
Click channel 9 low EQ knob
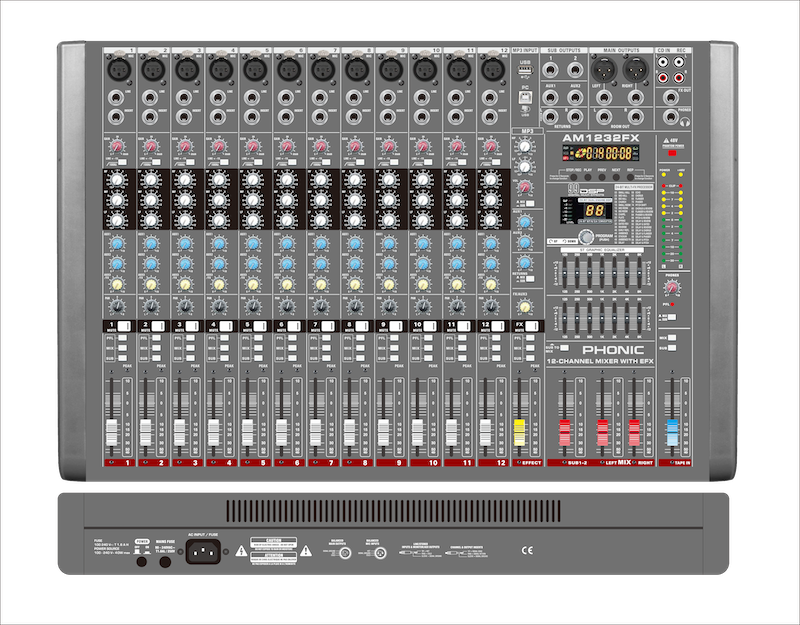389,220
